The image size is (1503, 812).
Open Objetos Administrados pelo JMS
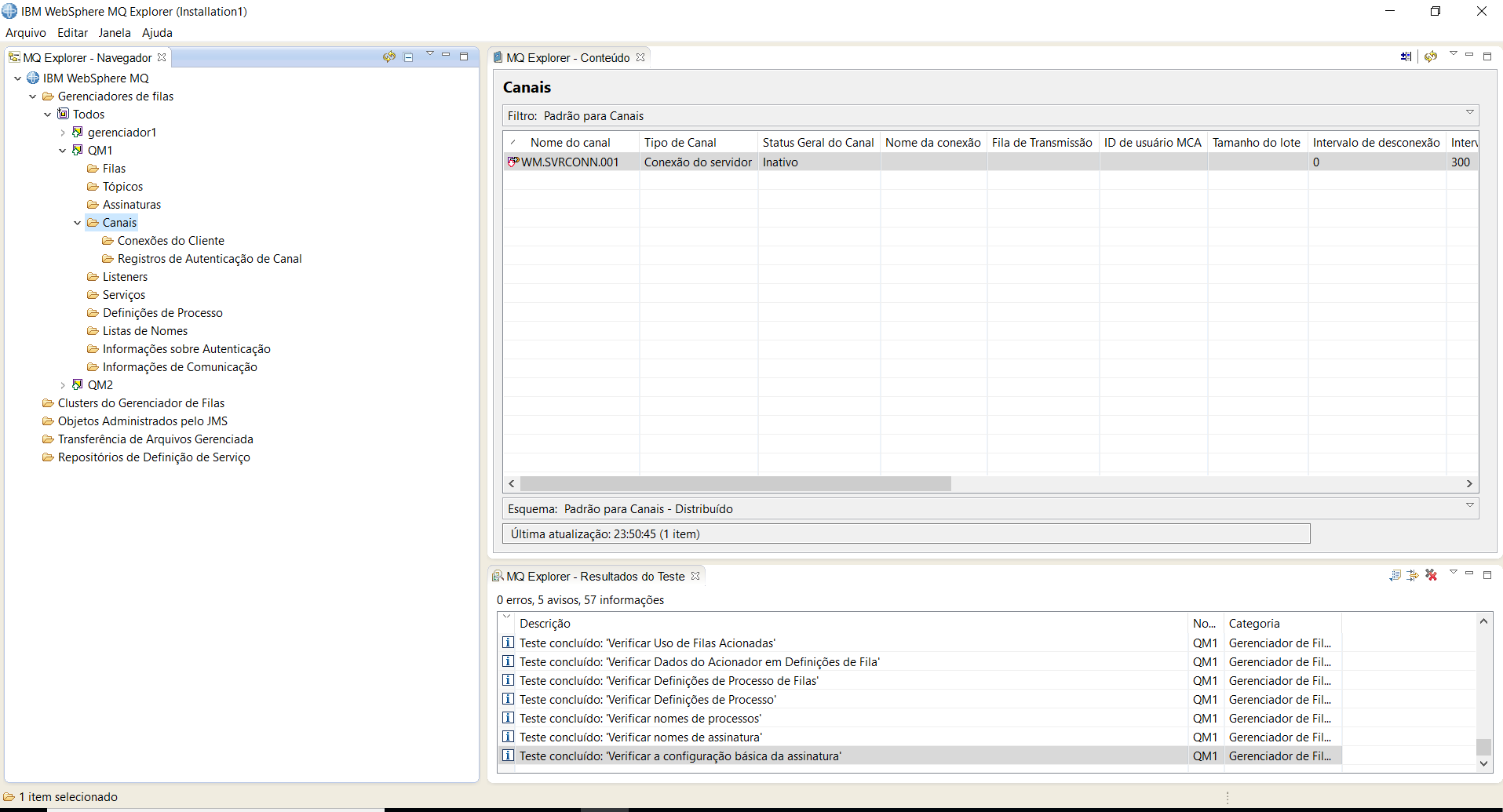143,421
